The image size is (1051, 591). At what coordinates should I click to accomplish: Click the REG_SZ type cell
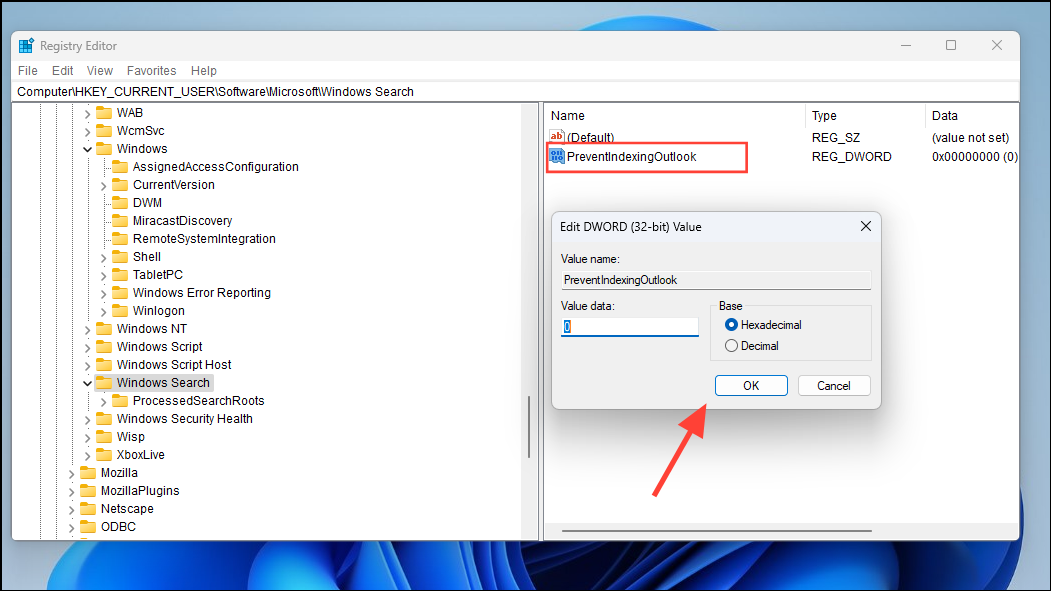click(x=835, y=137)
